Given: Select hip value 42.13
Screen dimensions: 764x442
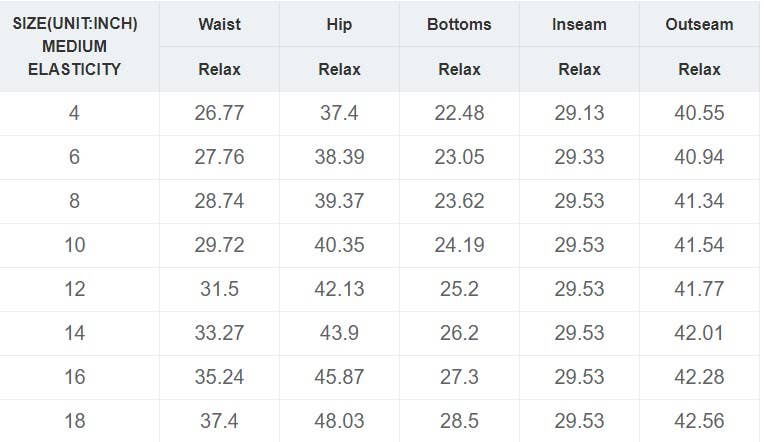Looking at the screenshot, I should click(339, 289).
